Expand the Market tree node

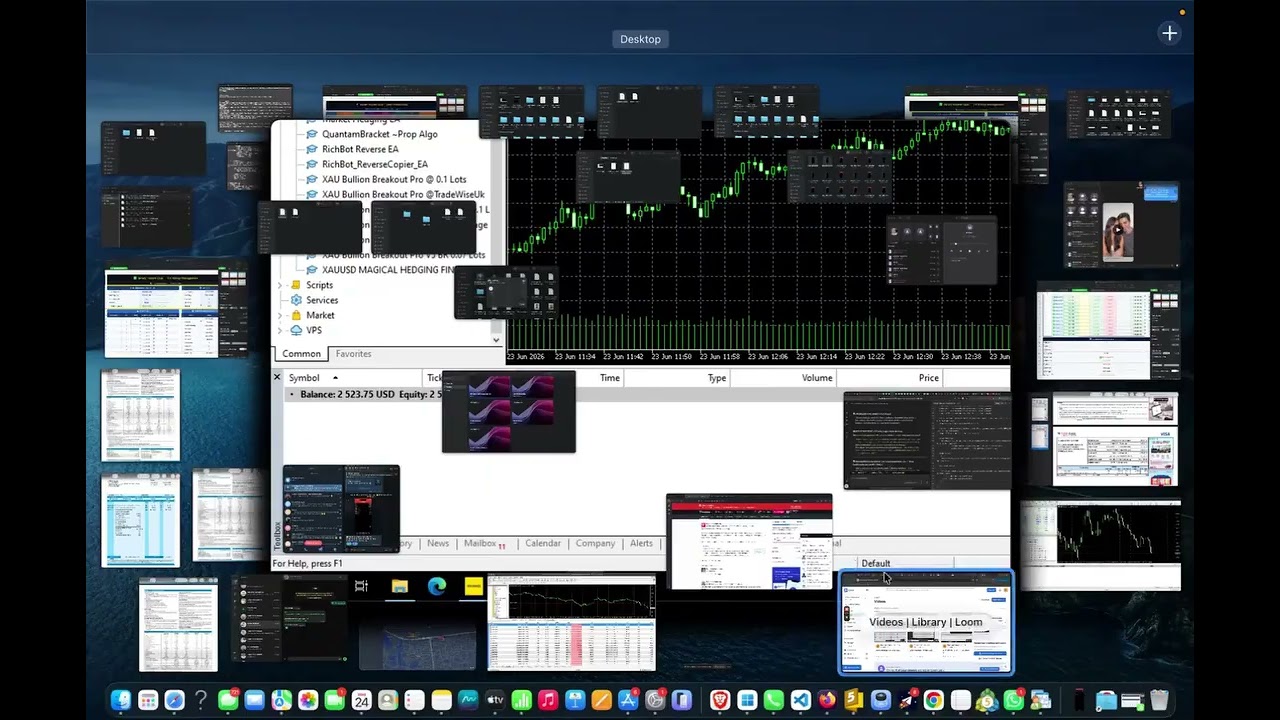[x=280, y=315]
